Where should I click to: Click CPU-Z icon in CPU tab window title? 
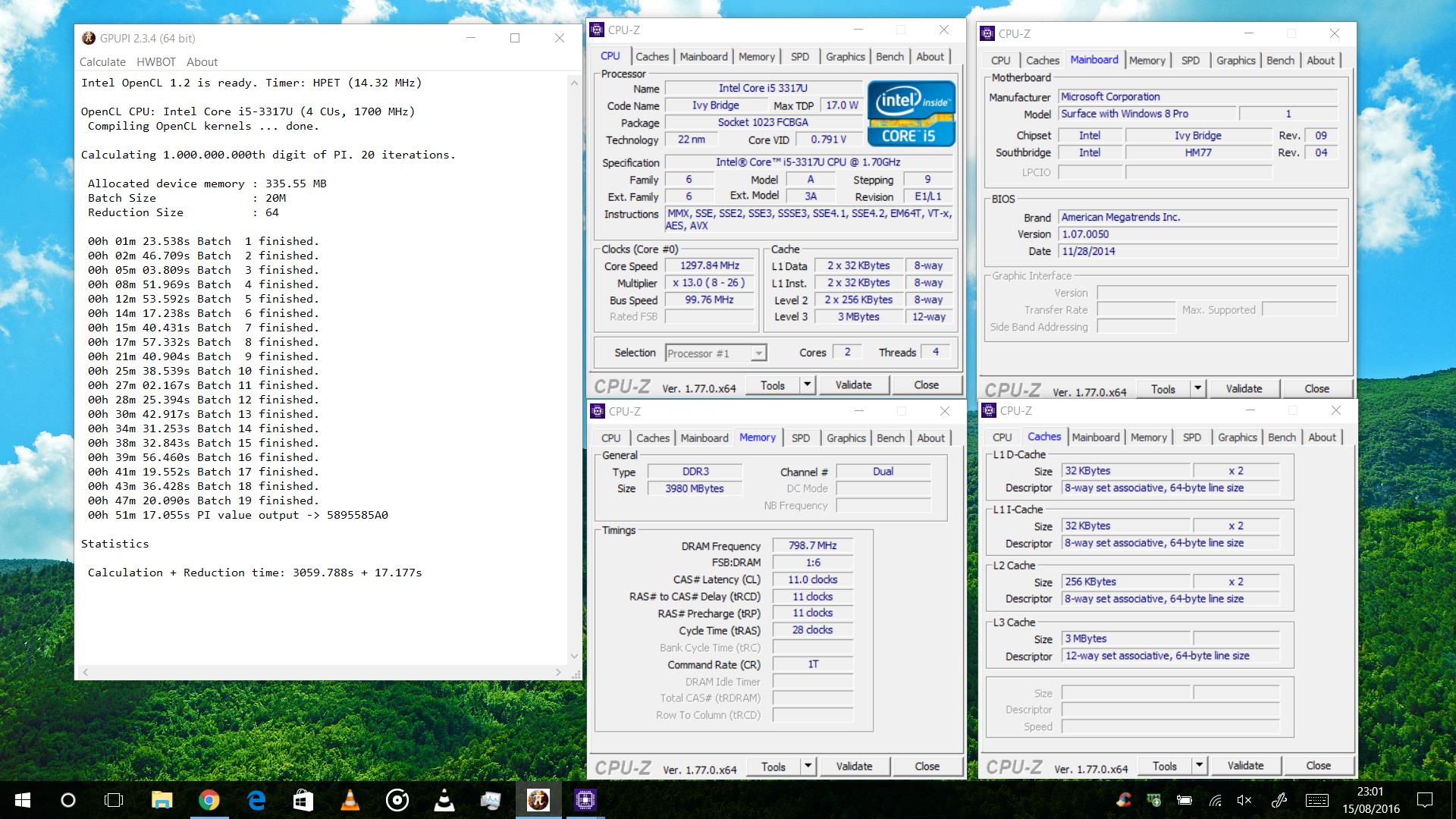597,30
